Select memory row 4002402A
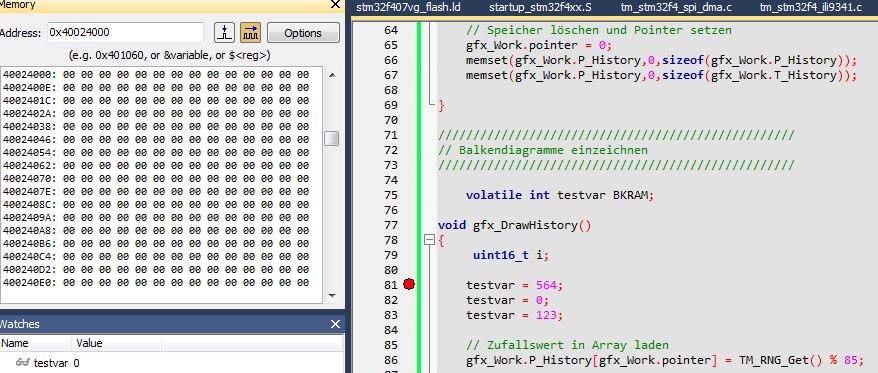Viewport: 878px width, 373px height. 156,113
